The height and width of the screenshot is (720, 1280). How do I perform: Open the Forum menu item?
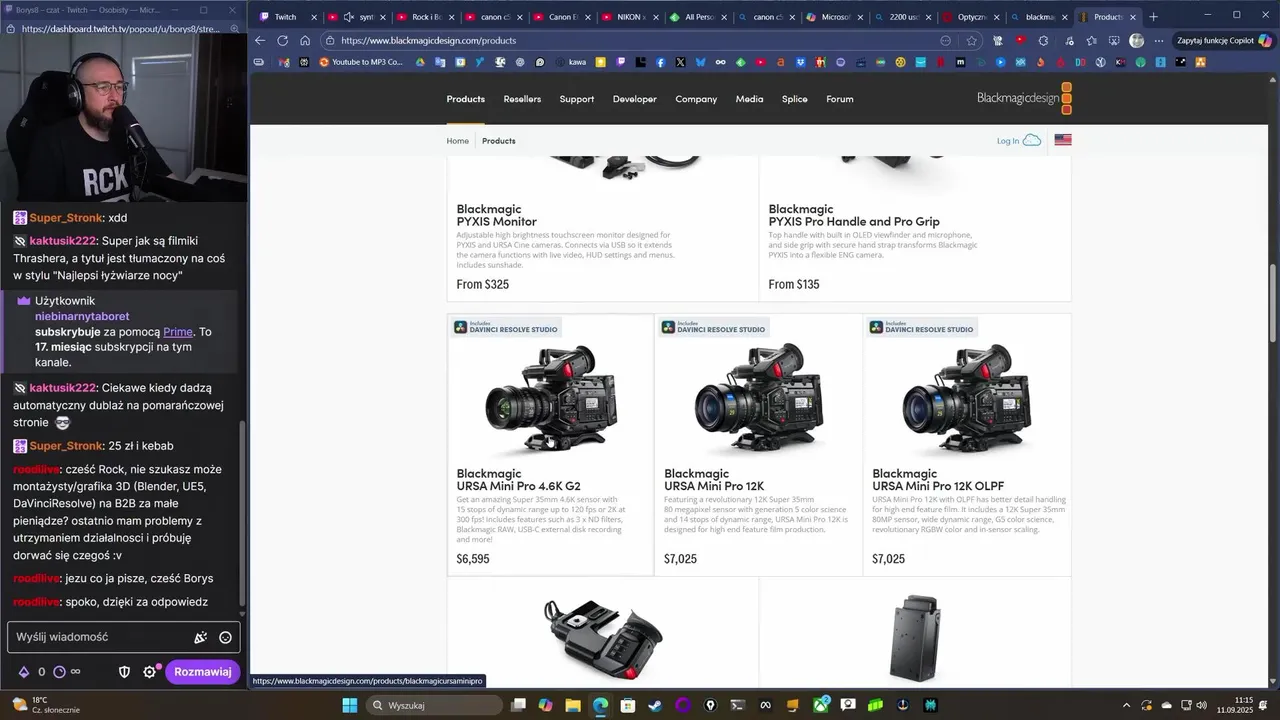coord(840,99)
